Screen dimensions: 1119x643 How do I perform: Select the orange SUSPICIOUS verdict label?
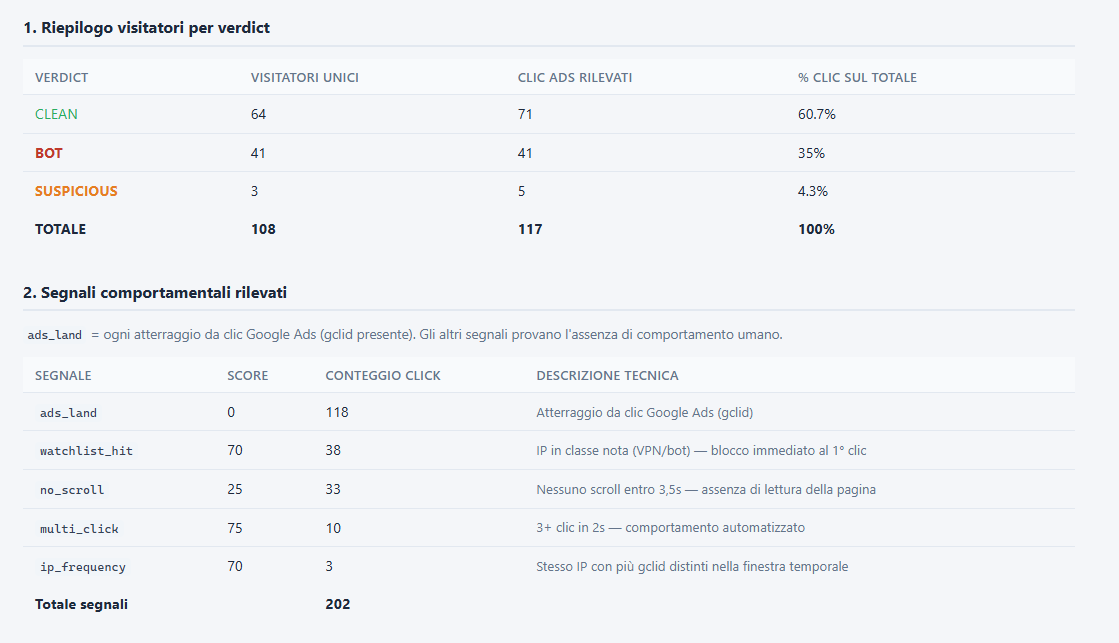coord(76,191)
